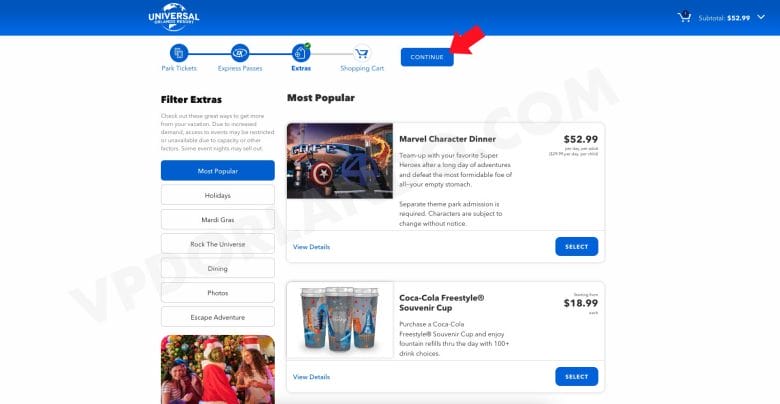Viewport: 780px width, 404px height.
Task: Go to the Express Passes step icon
Action: 240,53
